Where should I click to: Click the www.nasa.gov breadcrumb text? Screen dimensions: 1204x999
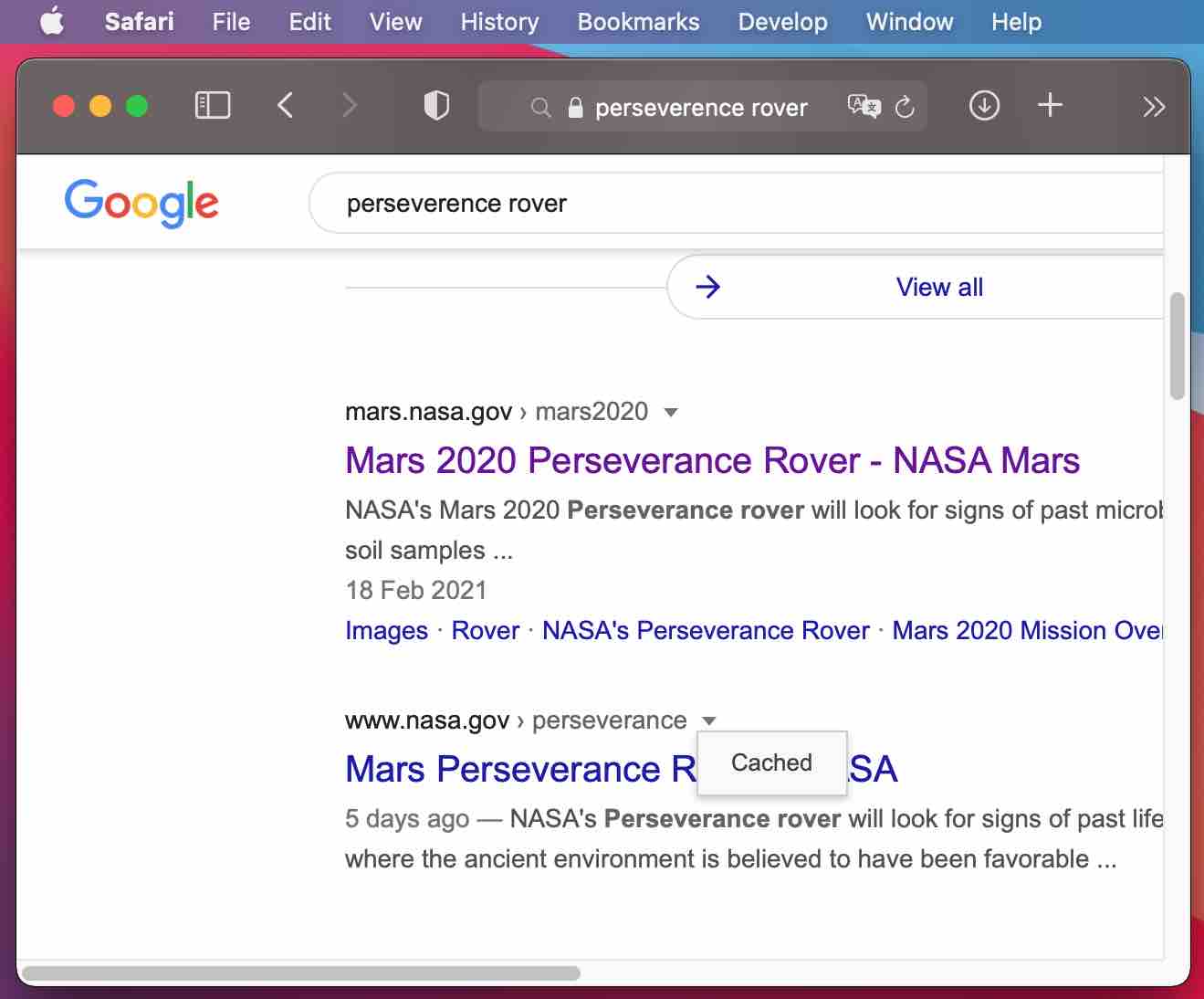(x=427, y=720)
